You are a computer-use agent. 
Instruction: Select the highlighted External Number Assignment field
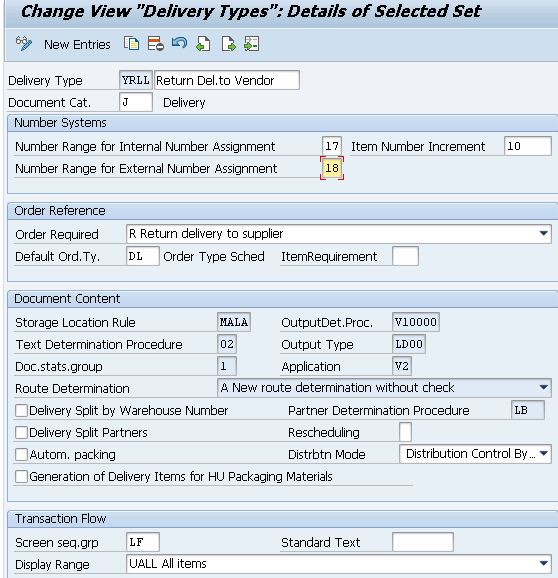pyautogui.click(x=332, y=168)
